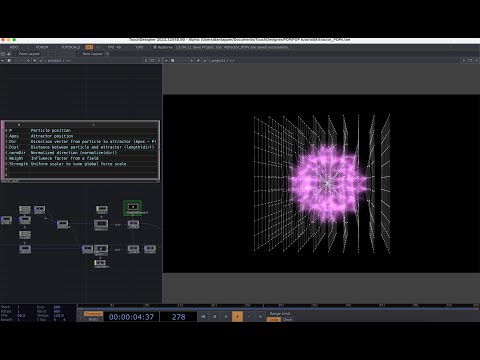Screen dimensions: 480x360
Task: Click the frame number field 278
Action: point(178,317)
